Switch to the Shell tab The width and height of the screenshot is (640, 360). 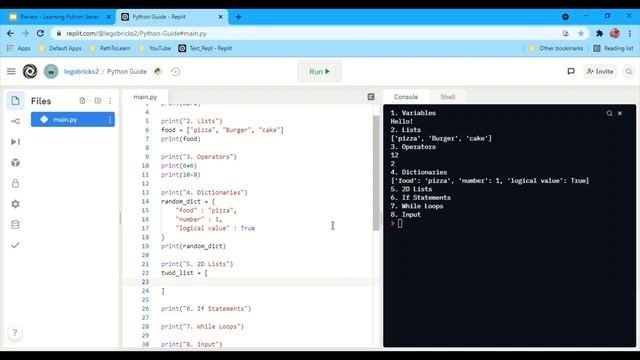click(x=447, y=97)
